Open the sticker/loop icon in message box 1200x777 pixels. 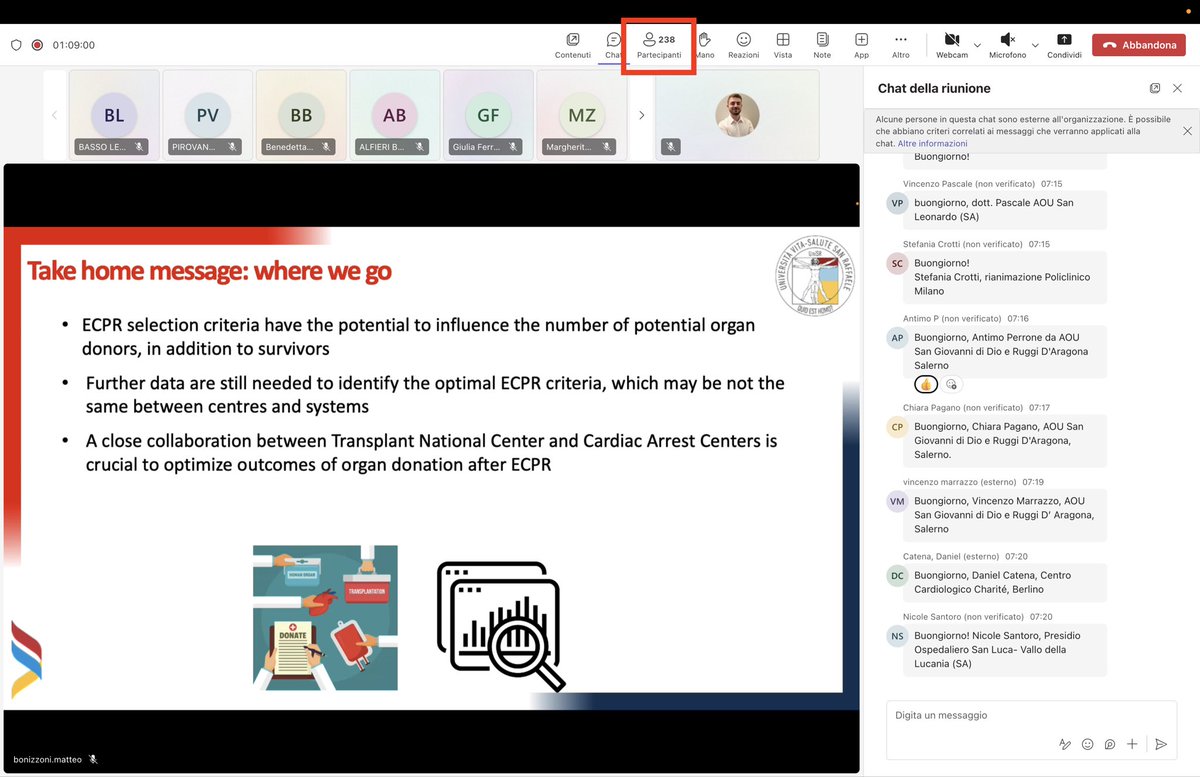[1110, 744]
